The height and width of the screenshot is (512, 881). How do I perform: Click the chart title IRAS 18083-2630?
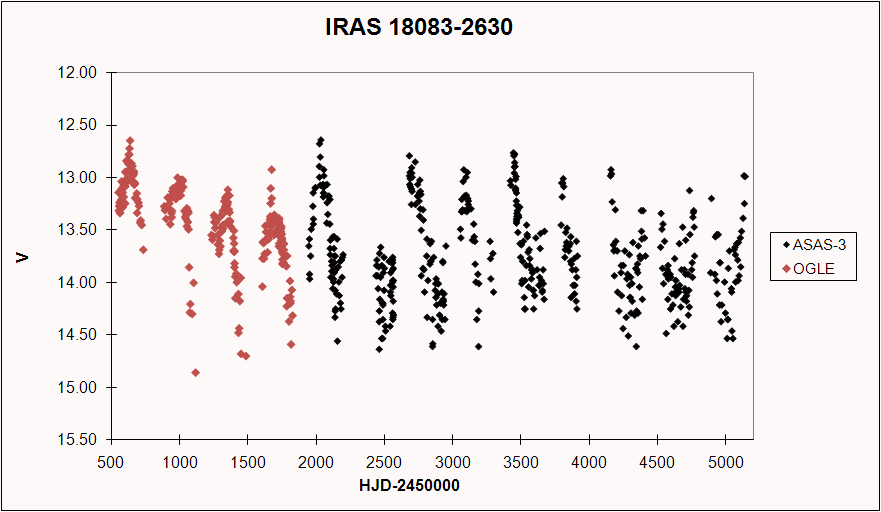coord(419,27)
